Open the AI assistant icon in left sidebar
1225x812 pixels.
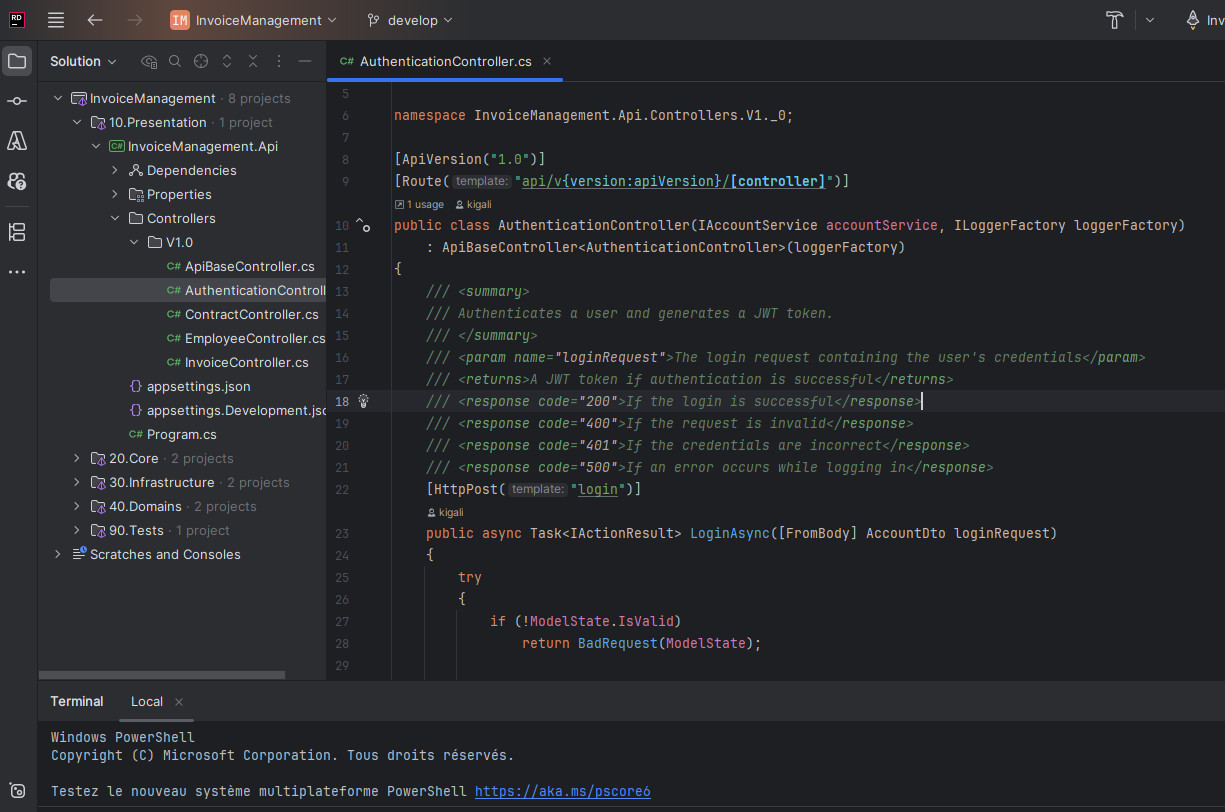click(17, 181)
